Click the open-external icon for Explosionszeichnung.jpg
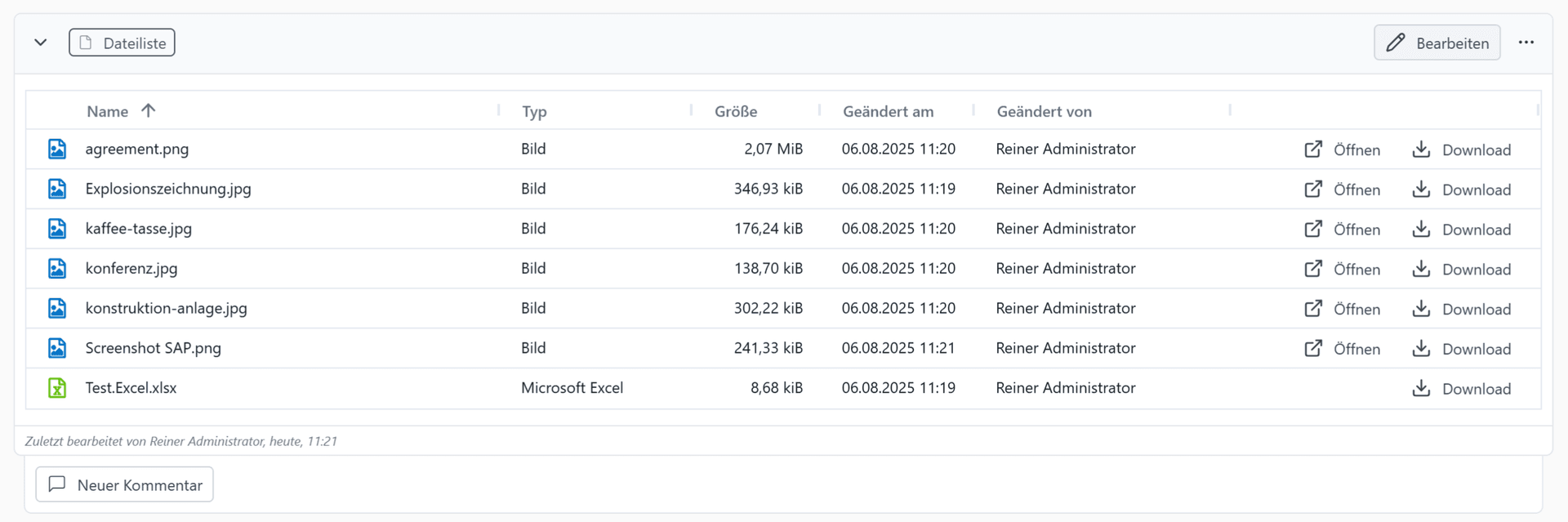This screenshot has height=522, width=1568. pyautogui.click(x=1312, y=190)
